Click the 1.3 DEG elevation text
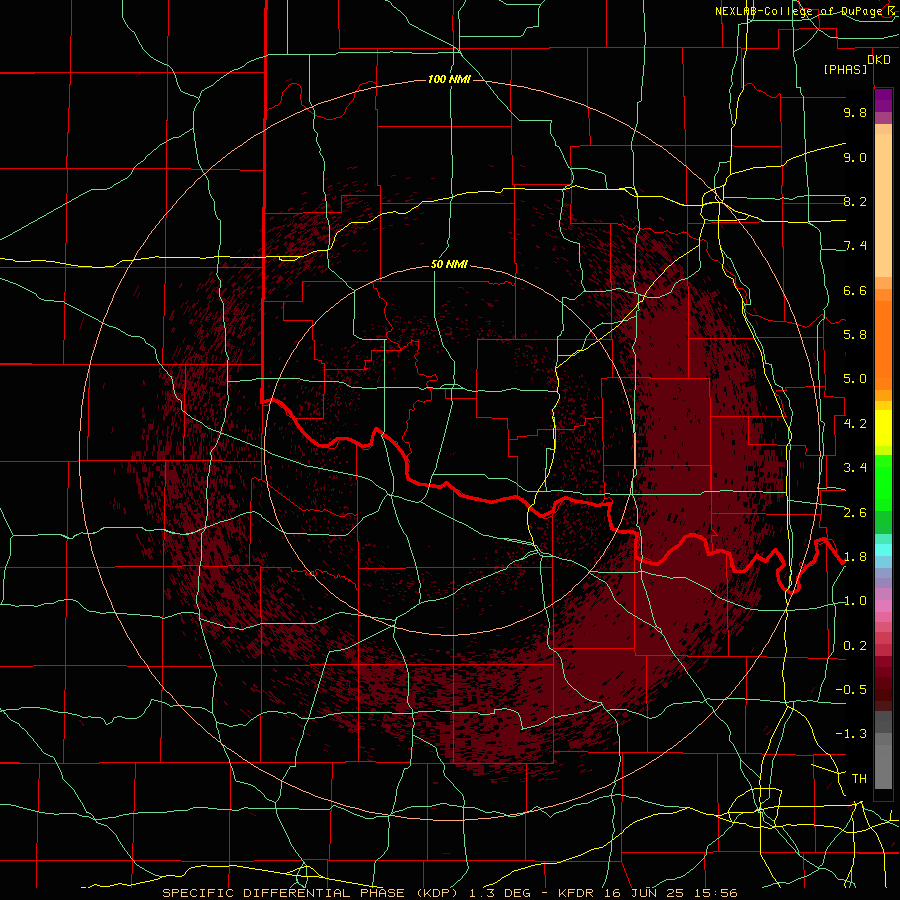This screenshot has height=900, width=900. point(498,893)
